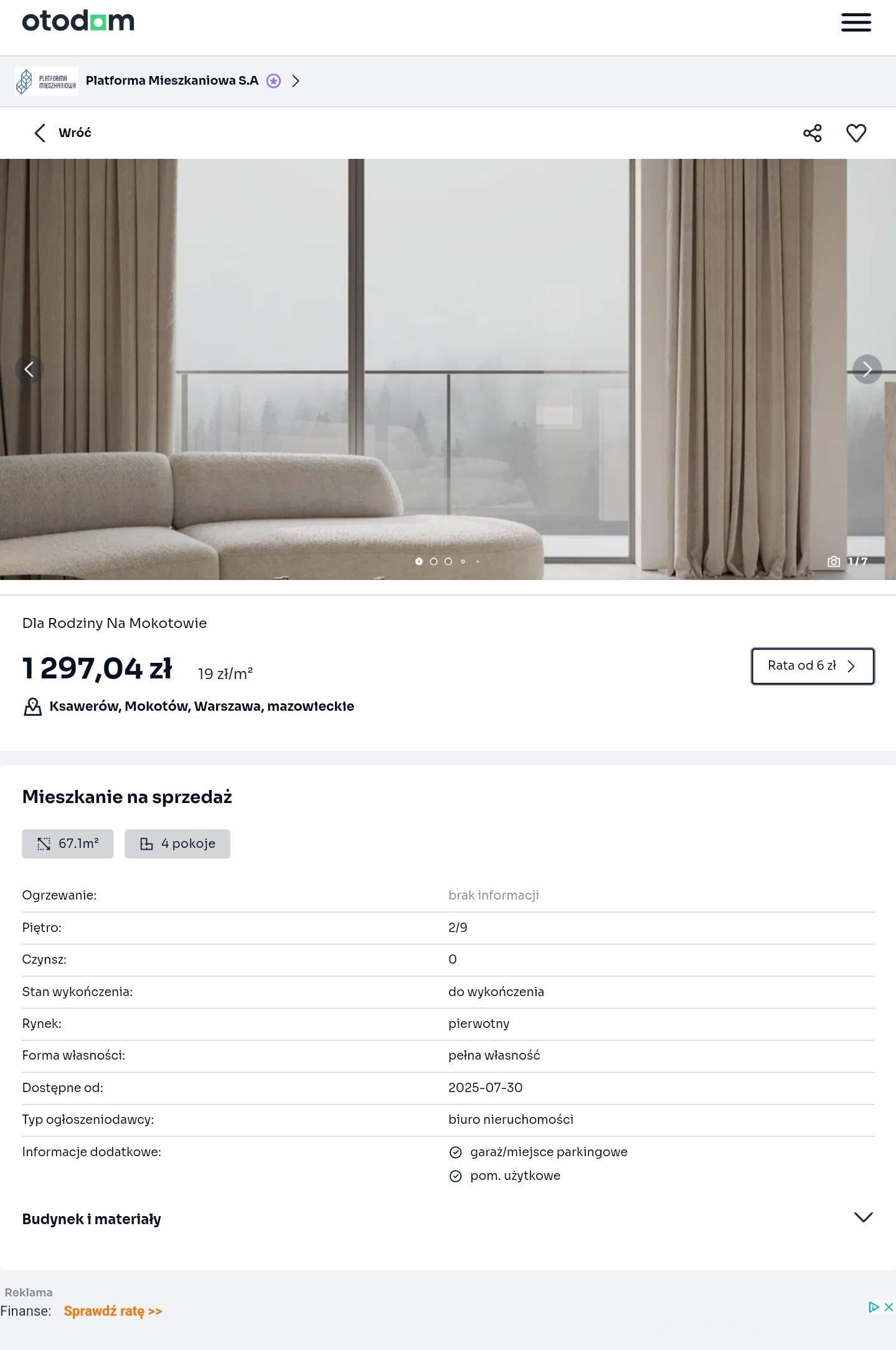Show next gallery photo
896x1350 pixels.
click(x=867, y=369)
